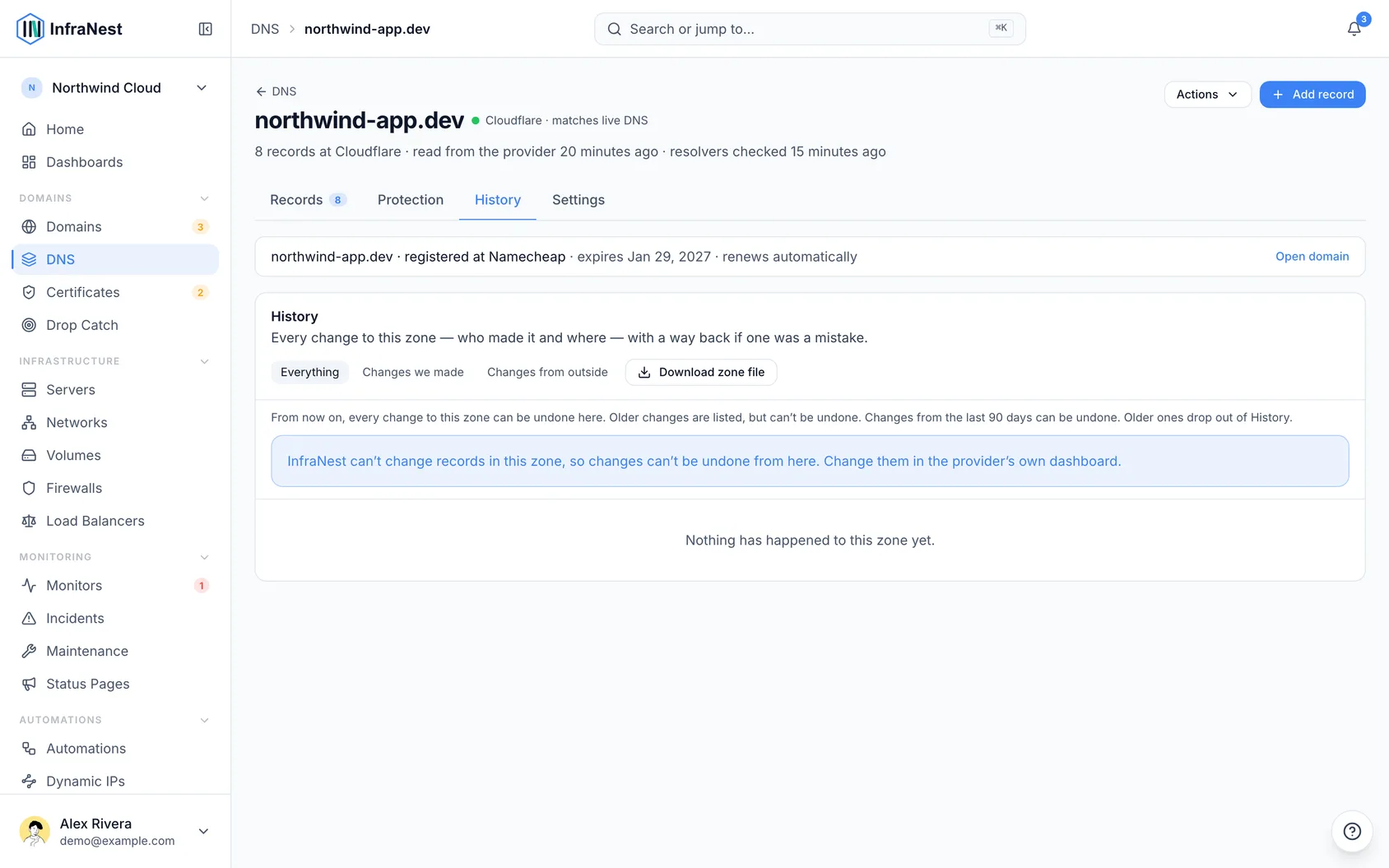Click the Load Balancers scale icon
This screenshot has width=1389, height=868.
click(x=29, y=521)
